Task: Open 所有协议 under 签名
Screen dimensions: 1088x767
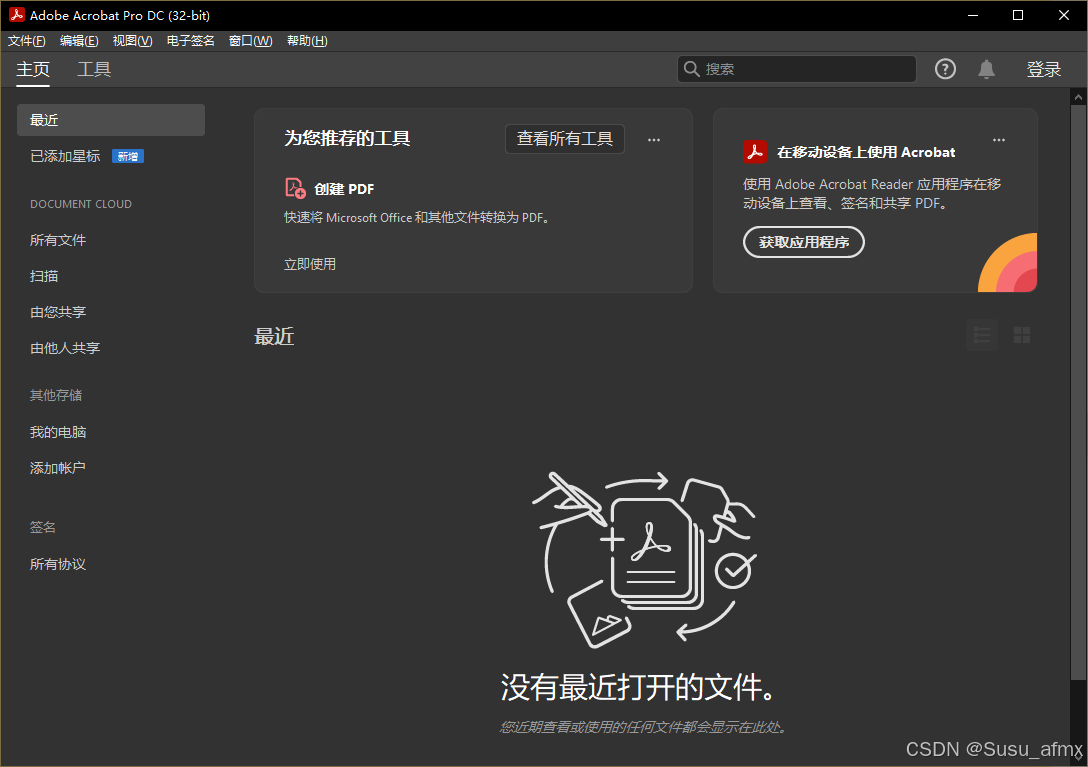Action: pyautogui.click(x=58, y=564)
